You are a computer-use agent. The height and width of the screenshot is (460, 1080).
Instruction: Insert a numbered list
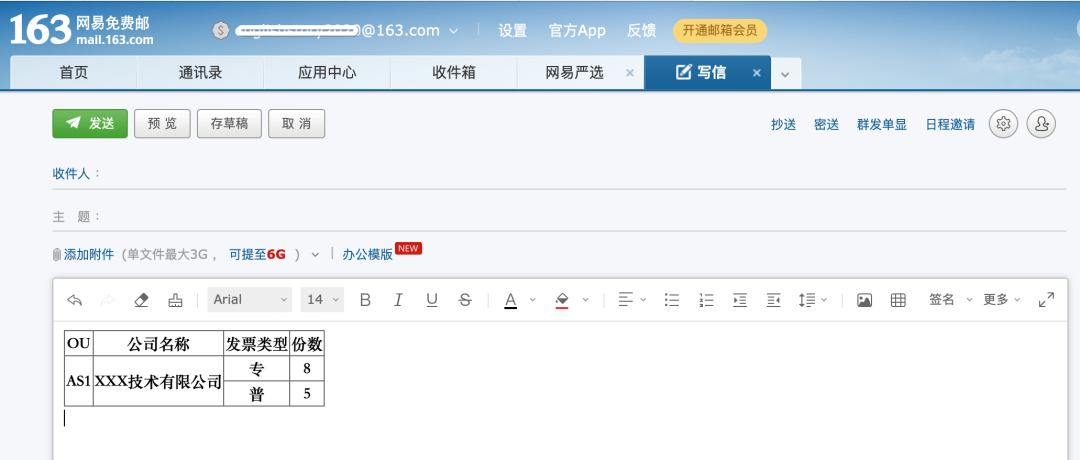[706, 300]
